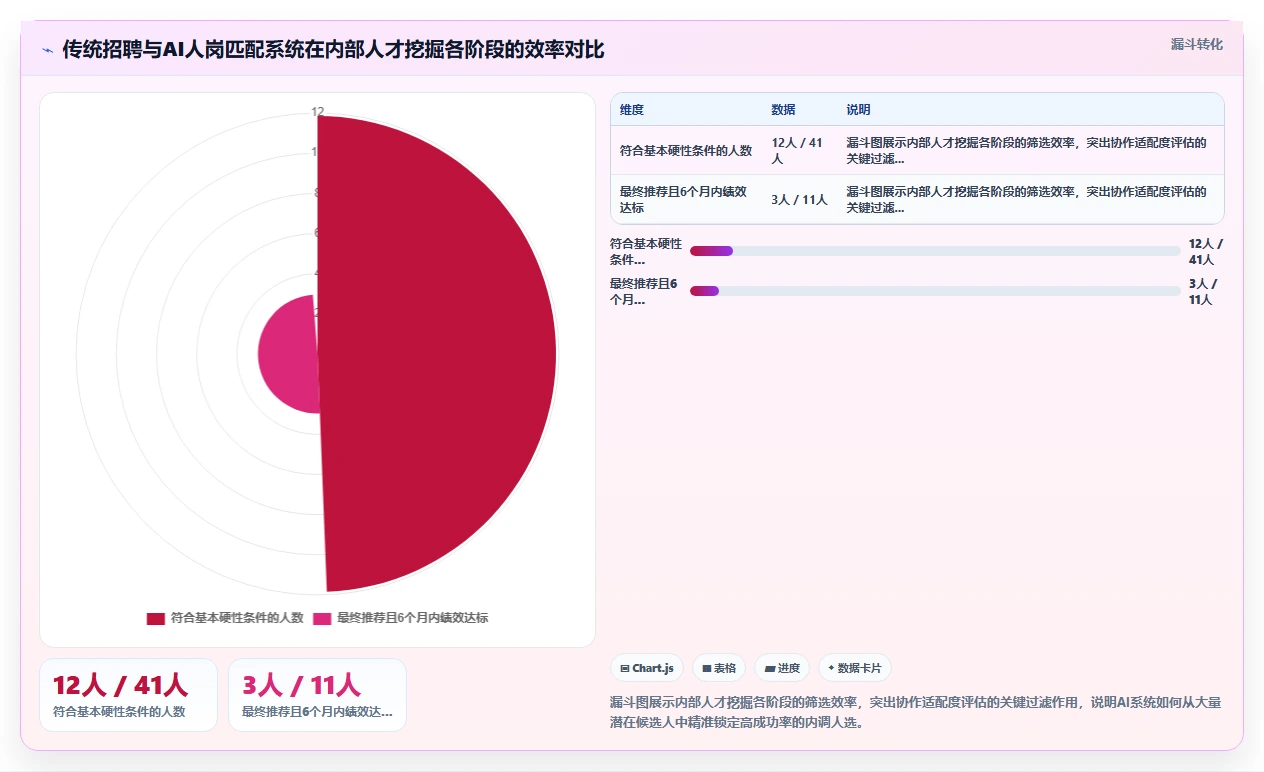This screenshot has width=1264, height=772.
Task: Click the 3人 / 11人 data card
Action: tap(317, 695)
